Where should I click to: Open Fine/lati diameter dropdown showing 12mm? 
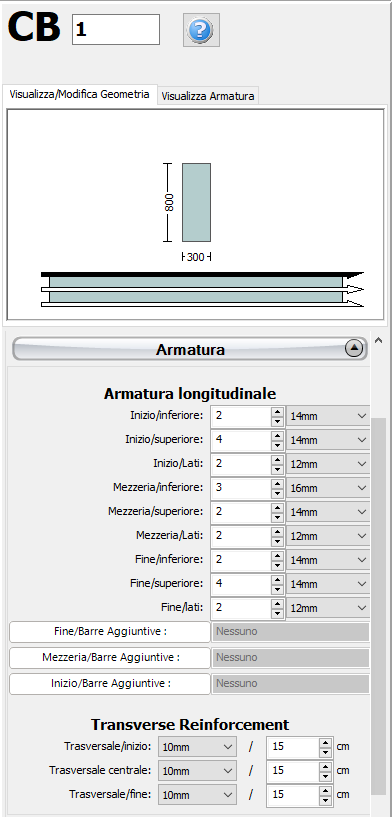[x=328, y=608]
